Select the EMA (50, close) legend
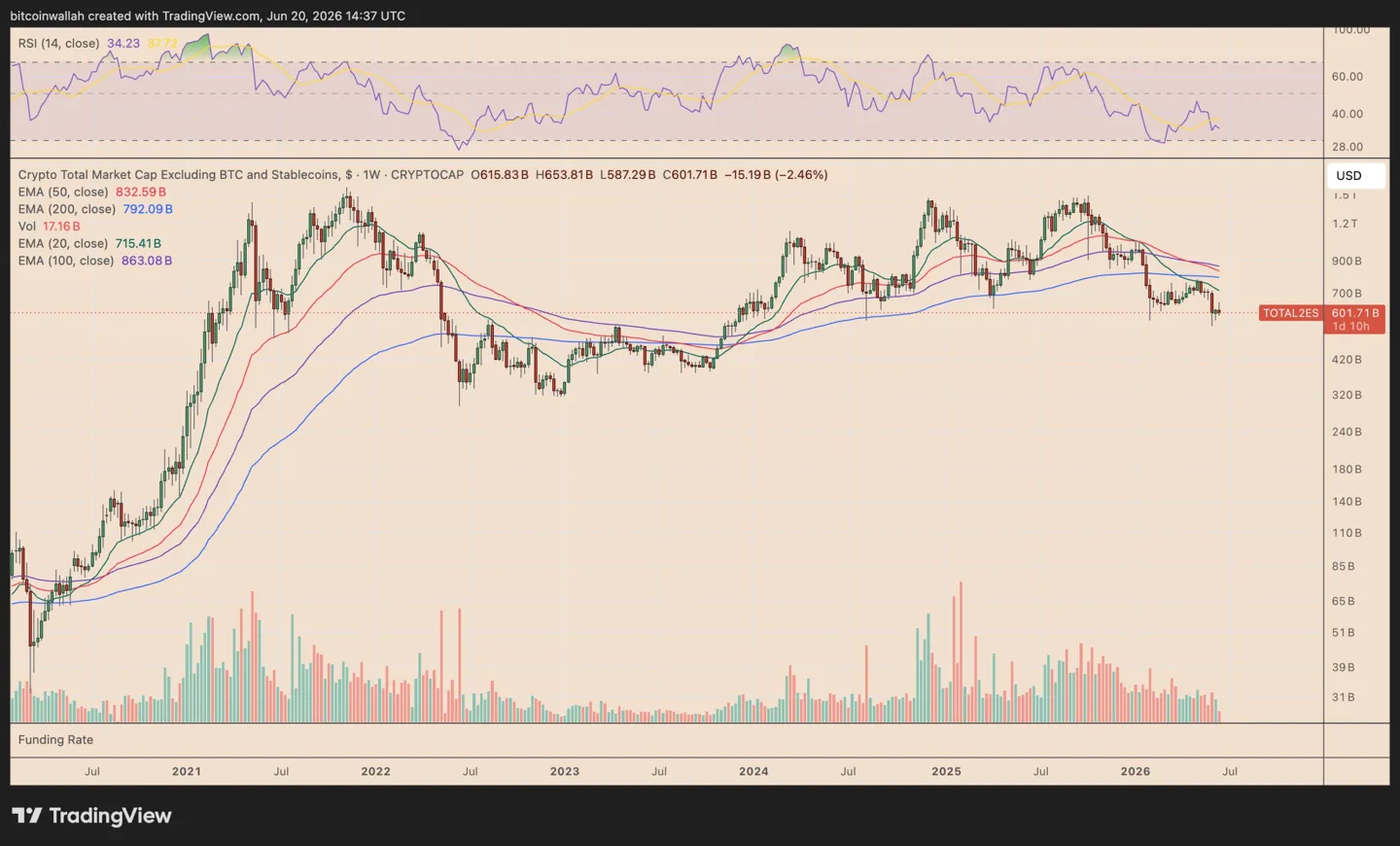The width and height of the screenshot is (1400, 846). (x=63, y=193)
